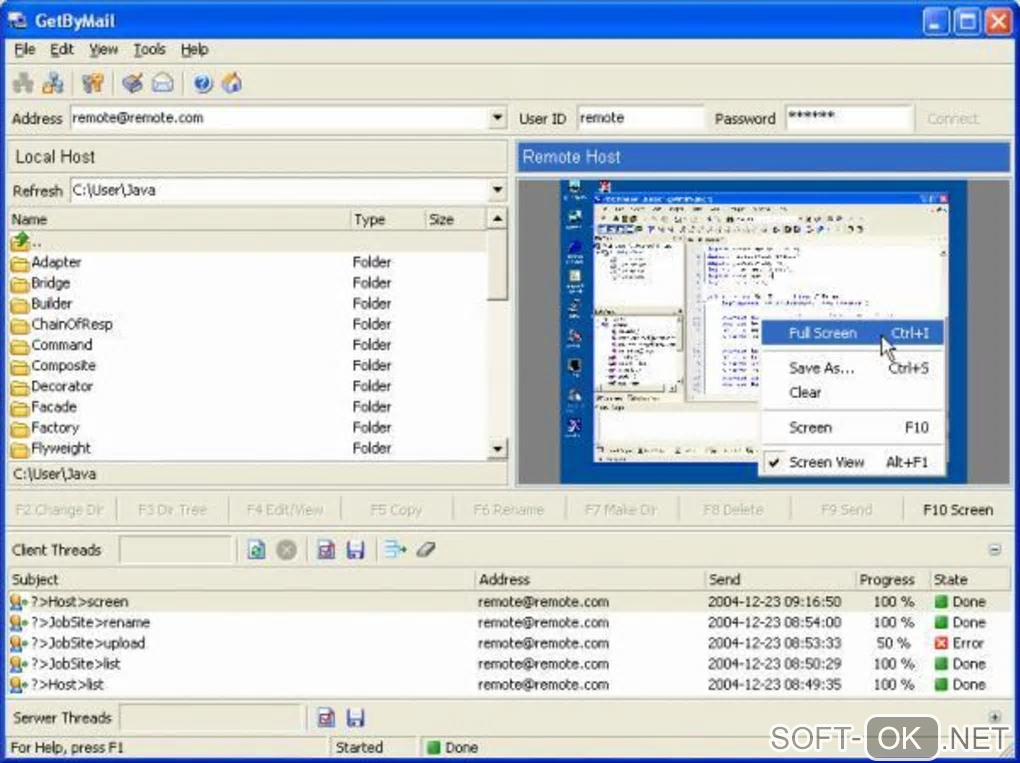1020x763 pixels.
Task: Choose Clear from the context menu
Action: pyautogui.click(x=852, y=393)
